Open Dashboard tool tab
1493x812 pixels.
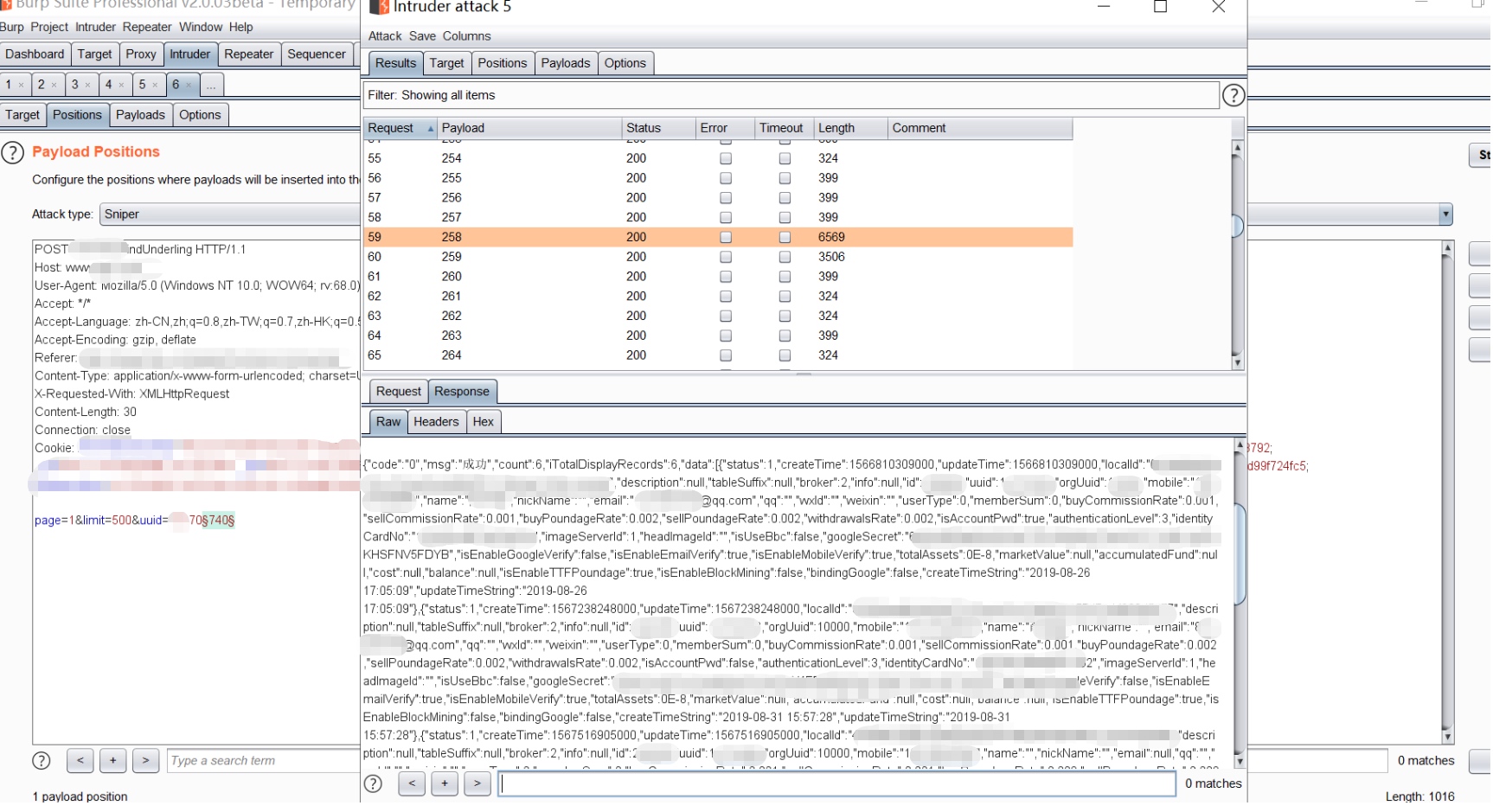coord(35,54)
